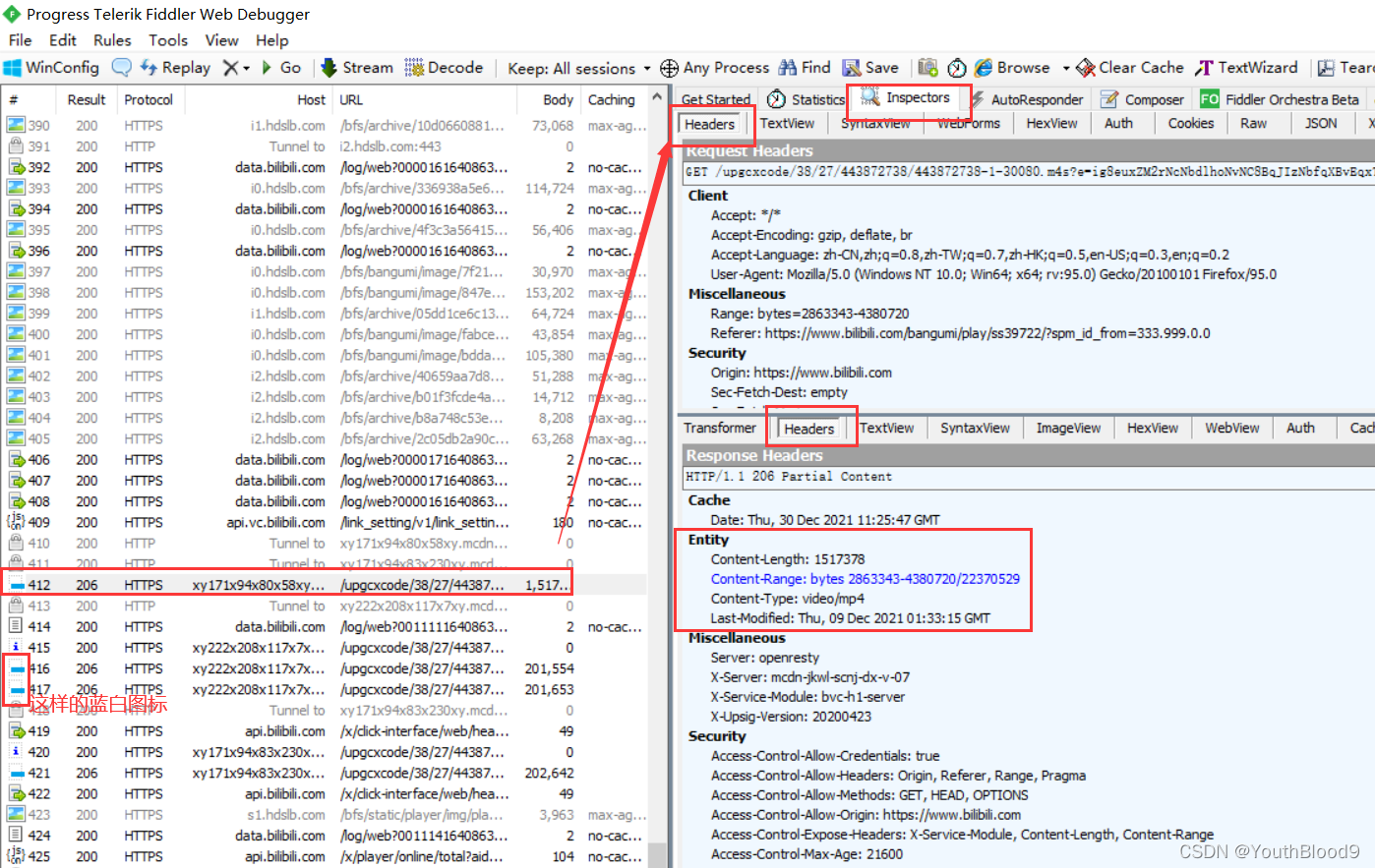
Task: Sort sessions by URL column header
Action: point(425,100)
